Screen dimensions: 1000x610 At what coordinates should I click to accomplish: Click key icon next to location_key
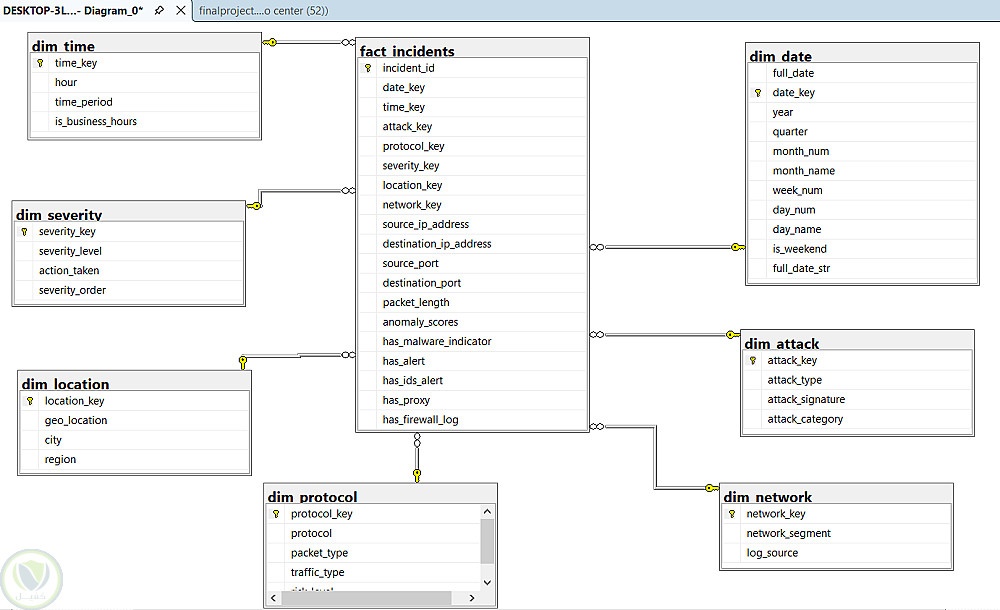click(30, 401)
